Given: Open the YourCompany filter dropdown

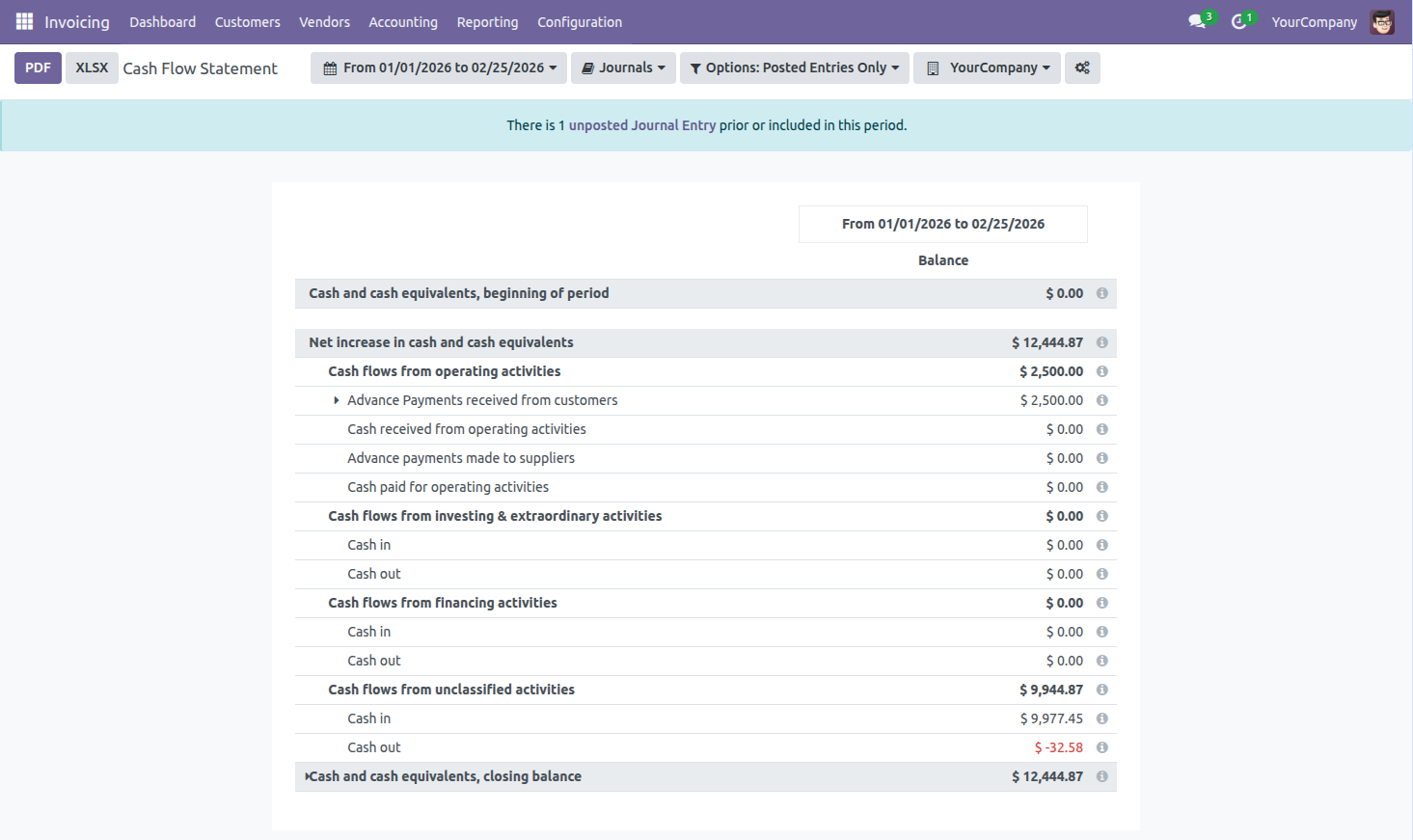Looking at the screenshot, I should click(x=986, y=68).
